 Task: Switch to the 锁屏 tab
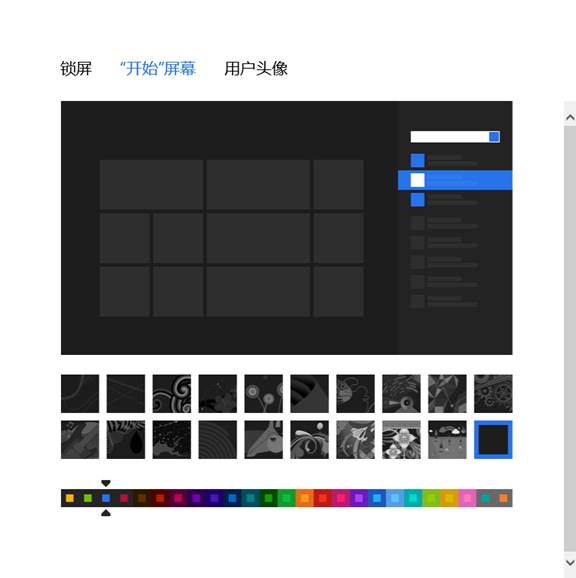click(x=76, y=69)
